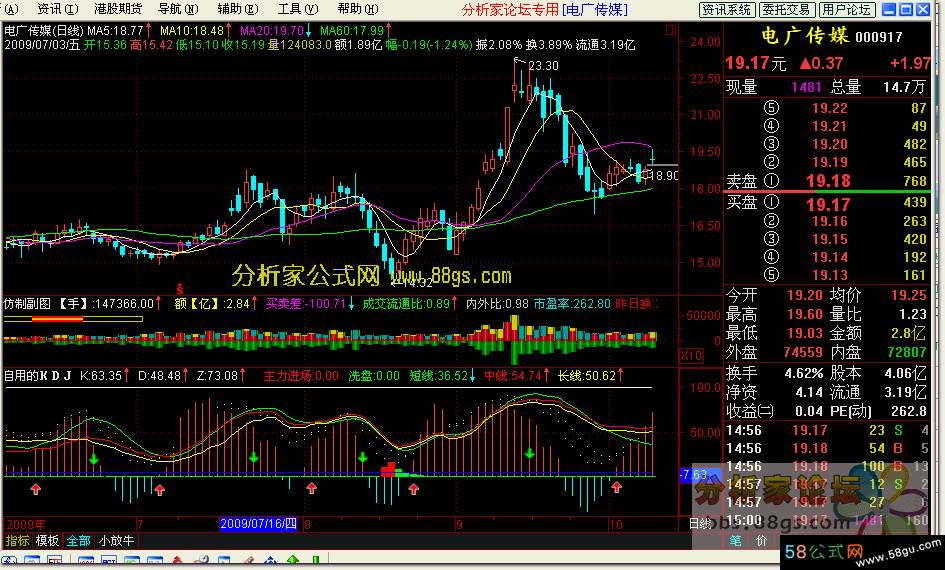The width and height of the screenshot is (945, 570).
Task: Click the 洗盘:0.00 label
Action: pyautogui.click(x=374, y=376)
